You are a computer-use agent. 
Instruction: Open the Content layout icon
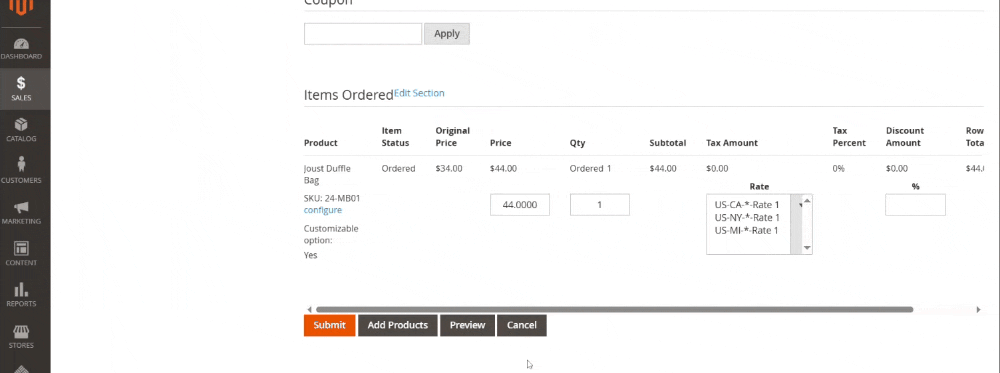tap(21, 254)
